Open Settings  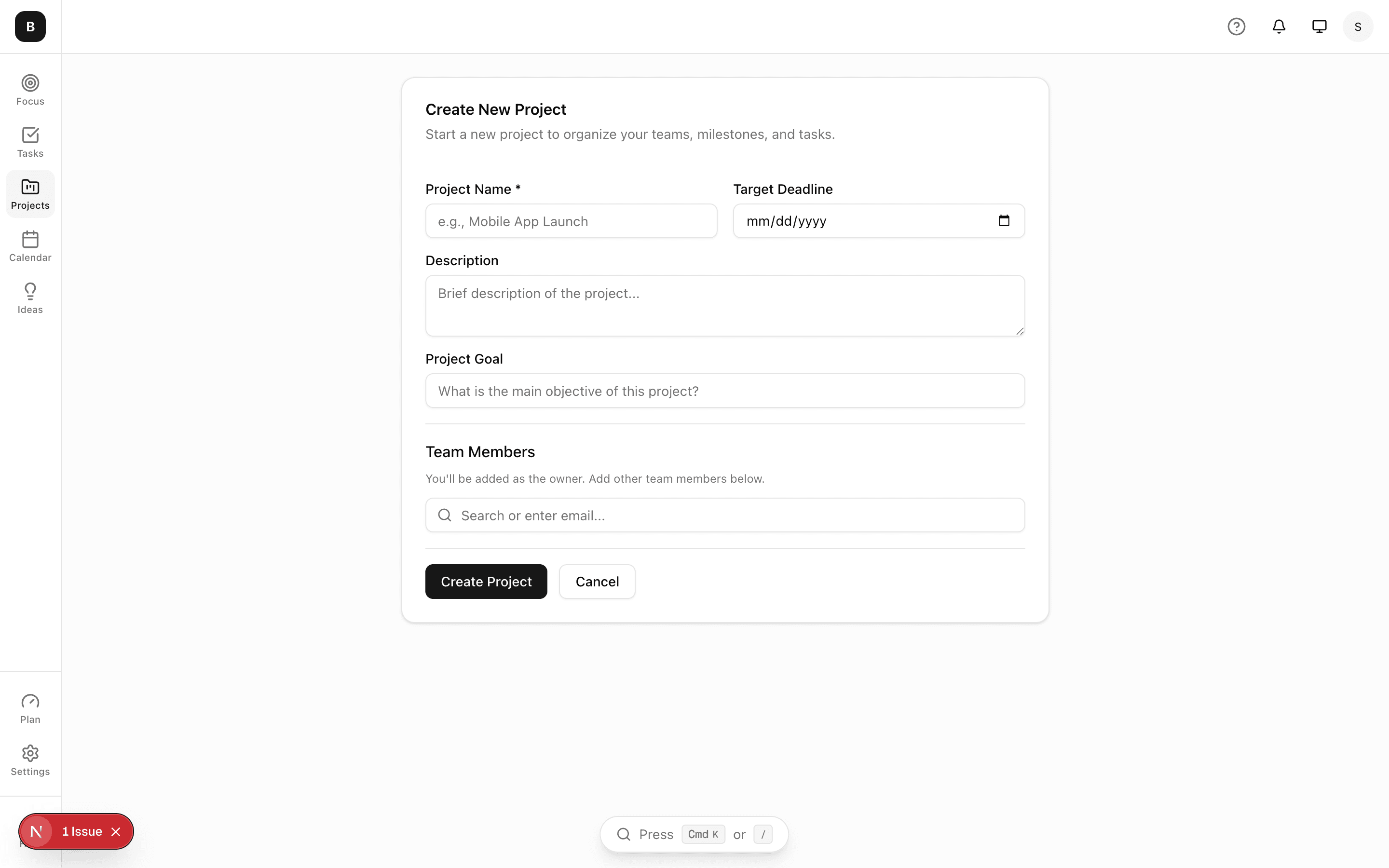[x=30, y=760]
